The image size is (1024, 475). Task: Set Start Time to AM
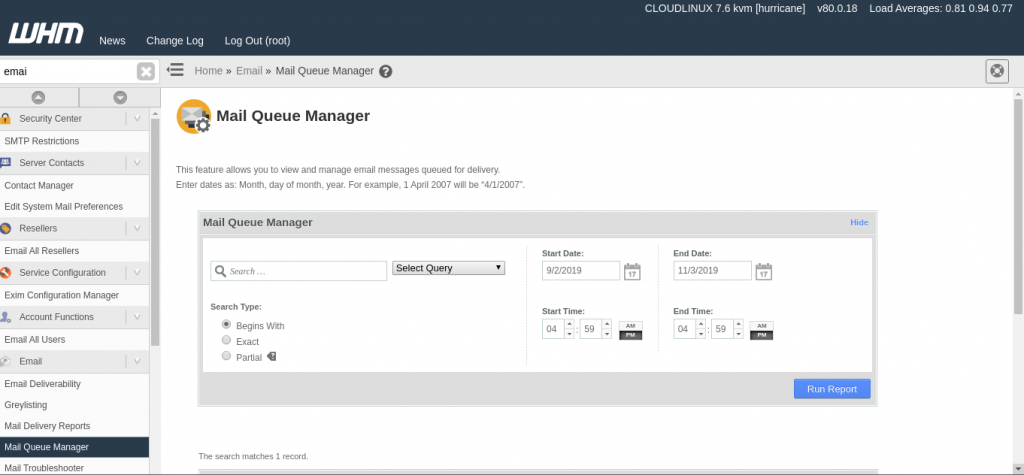[630, 325]
